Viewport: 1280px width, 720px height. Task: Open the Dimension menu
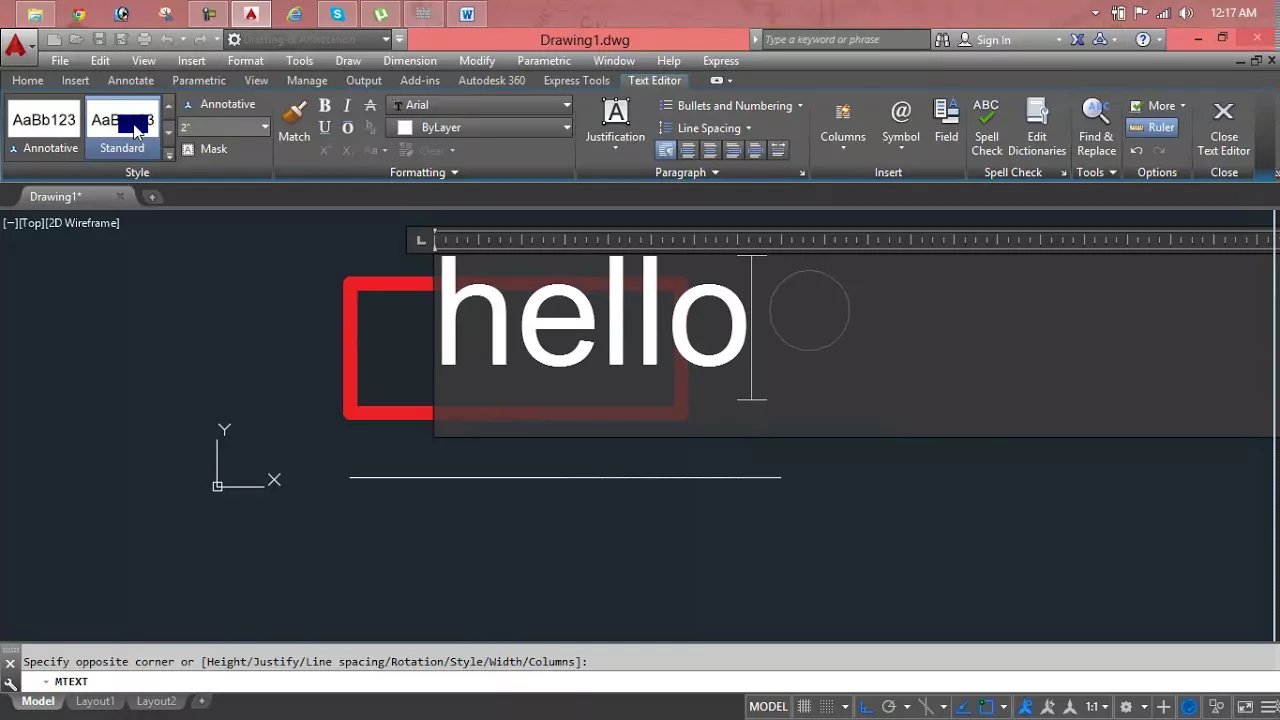click(410, 60)
